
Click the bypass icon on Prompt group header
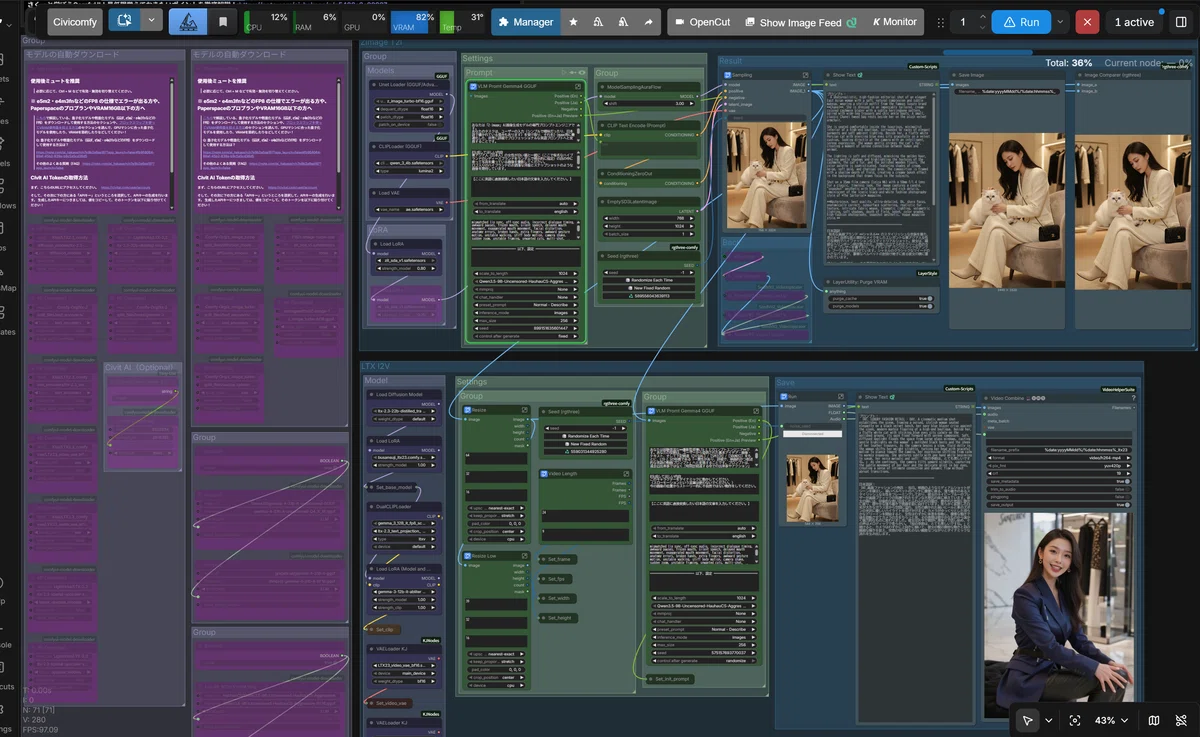coord(571,73)
